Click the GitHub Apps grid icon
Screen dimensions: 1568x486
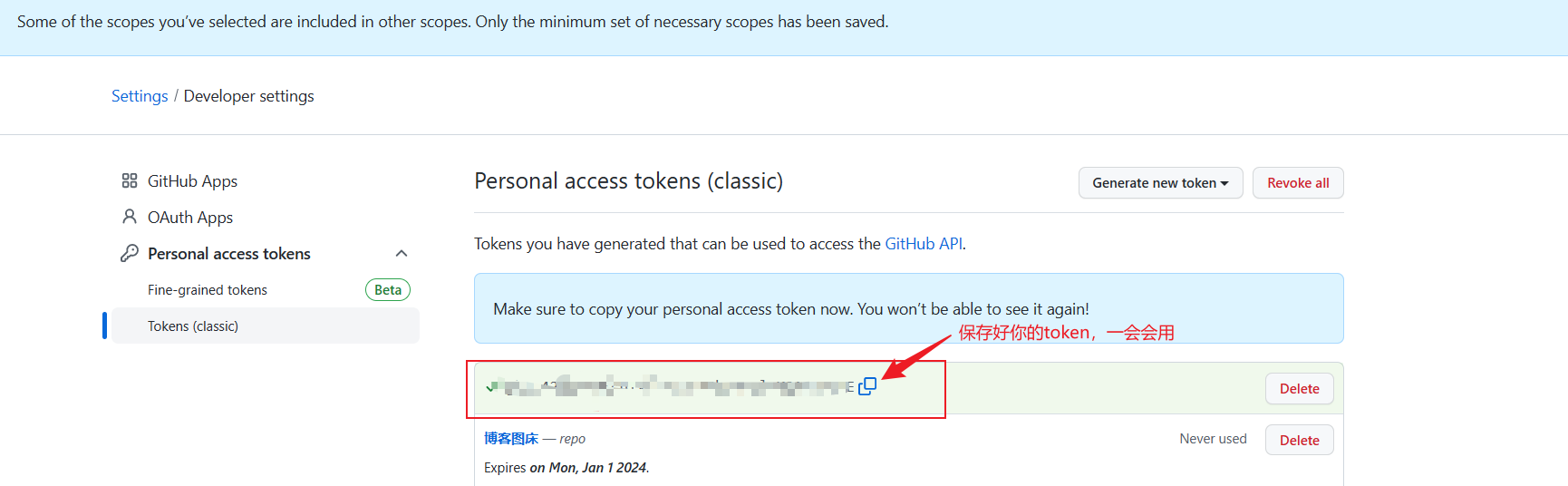pyautogui.click(x=130, y=180)
